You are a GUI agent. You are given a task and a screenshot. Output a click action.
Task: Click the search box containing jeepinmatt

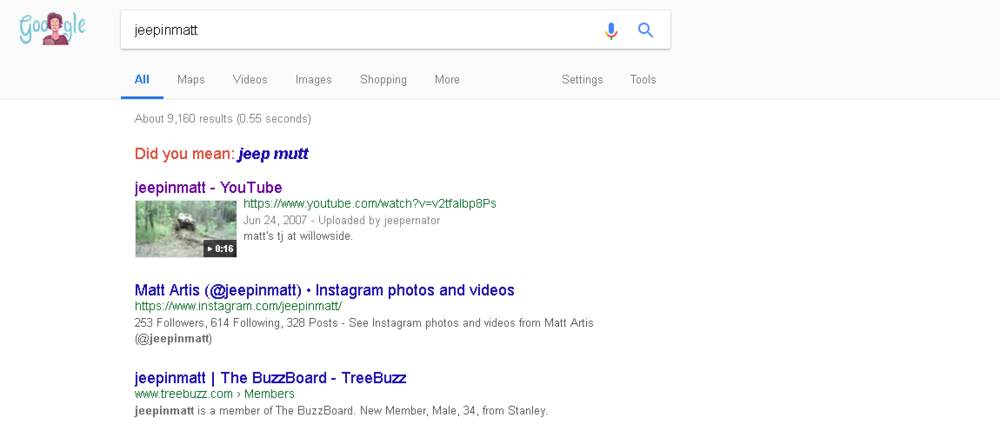click(x=360, y=30)
